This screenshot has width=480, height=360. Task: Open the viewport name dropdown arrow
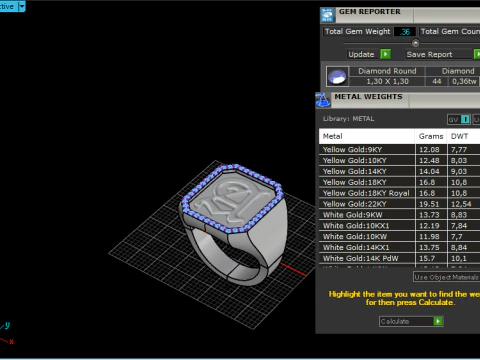(22, 6)
